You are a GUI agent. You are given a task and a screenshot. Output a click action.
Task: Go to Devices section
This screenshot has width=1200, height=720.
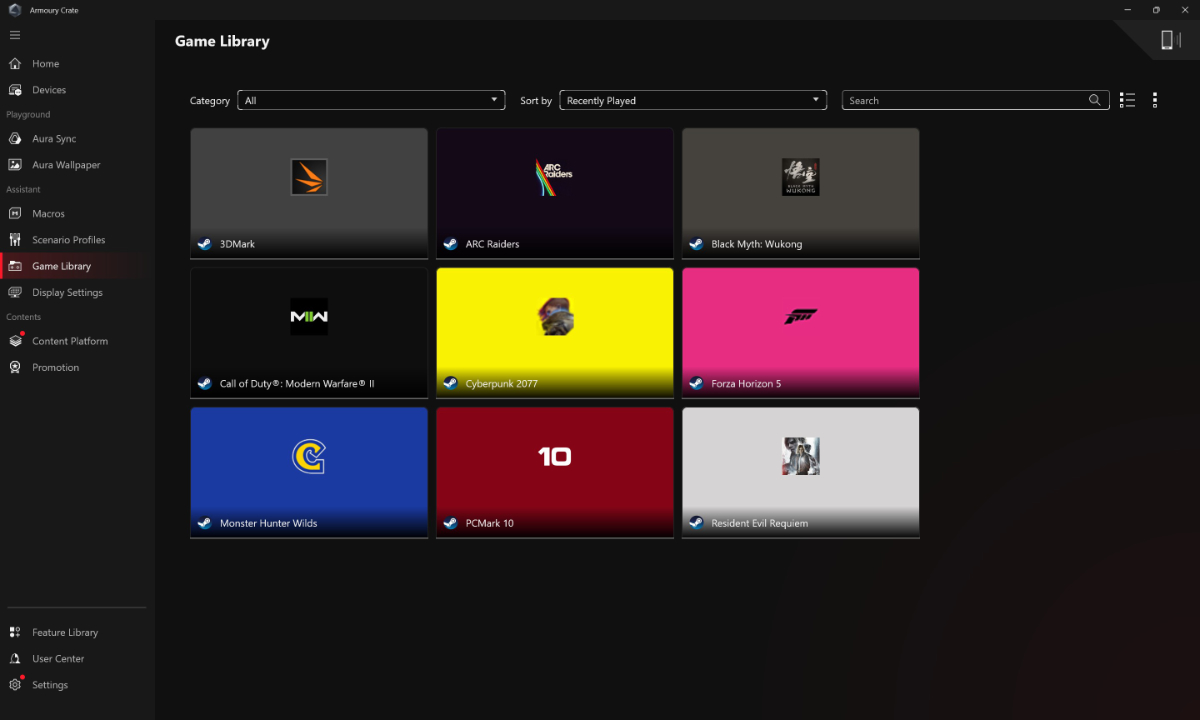tap(49, 90)
